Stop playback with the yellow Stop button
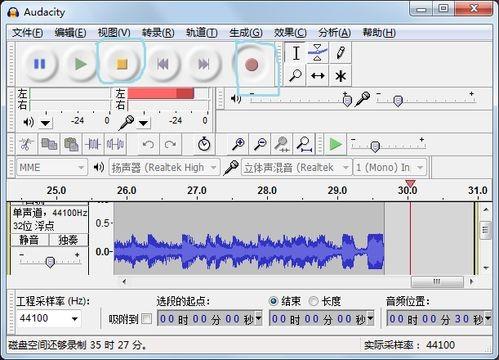Screen dimensions: 499x360 pyautogui.click(x=122, y=64)
